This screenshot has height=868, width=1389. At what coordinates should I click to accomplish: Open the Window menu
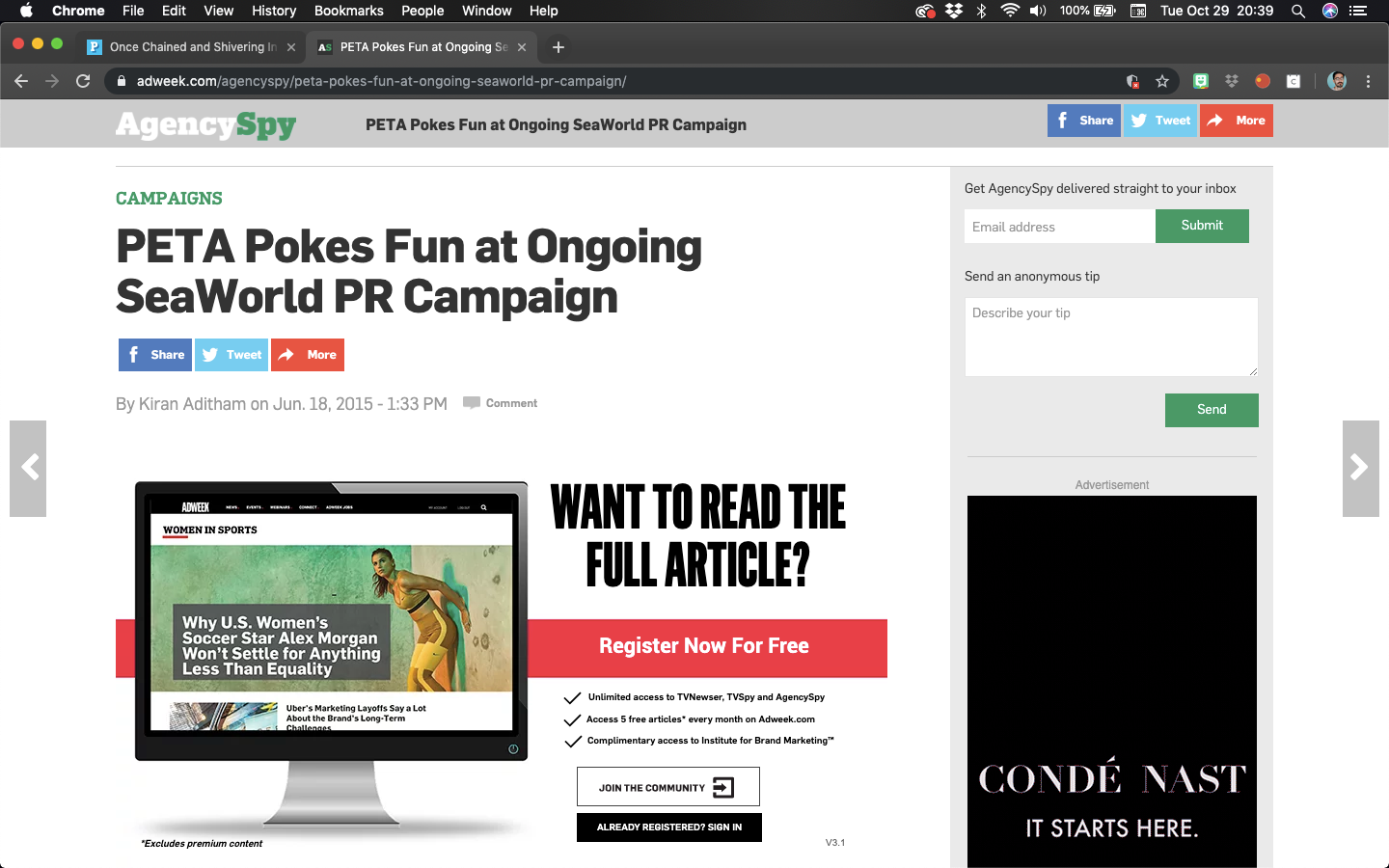pyautogui.click(x=487, y=11)
